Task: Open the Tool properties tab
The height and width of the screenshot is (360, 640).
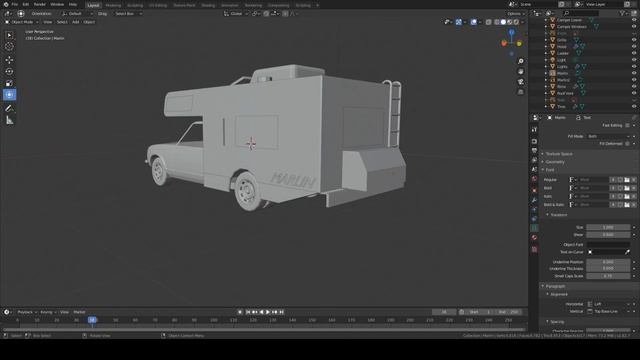Action: pyautogui.click(x=534, y=129)
